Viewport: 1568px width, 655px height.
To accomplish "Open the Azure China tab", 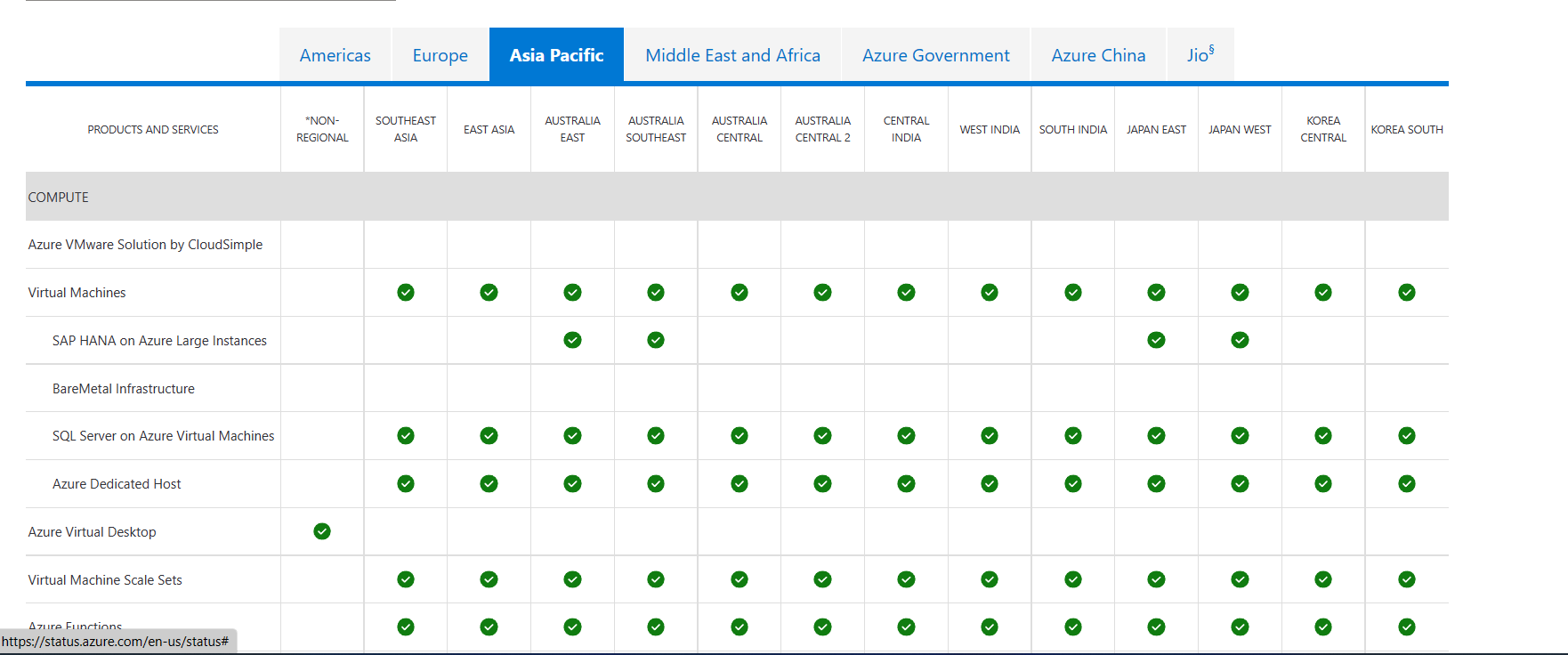I will pyautogui.click(x=1098, y=55).
